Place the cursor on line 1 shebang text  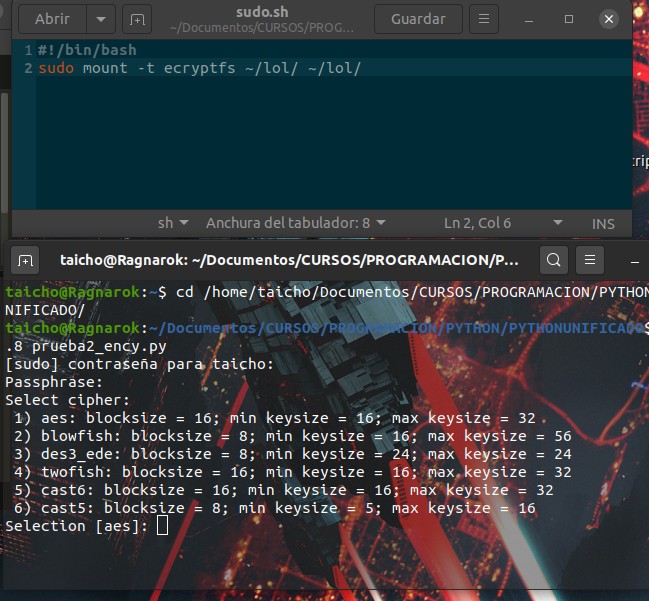(87, 50)
